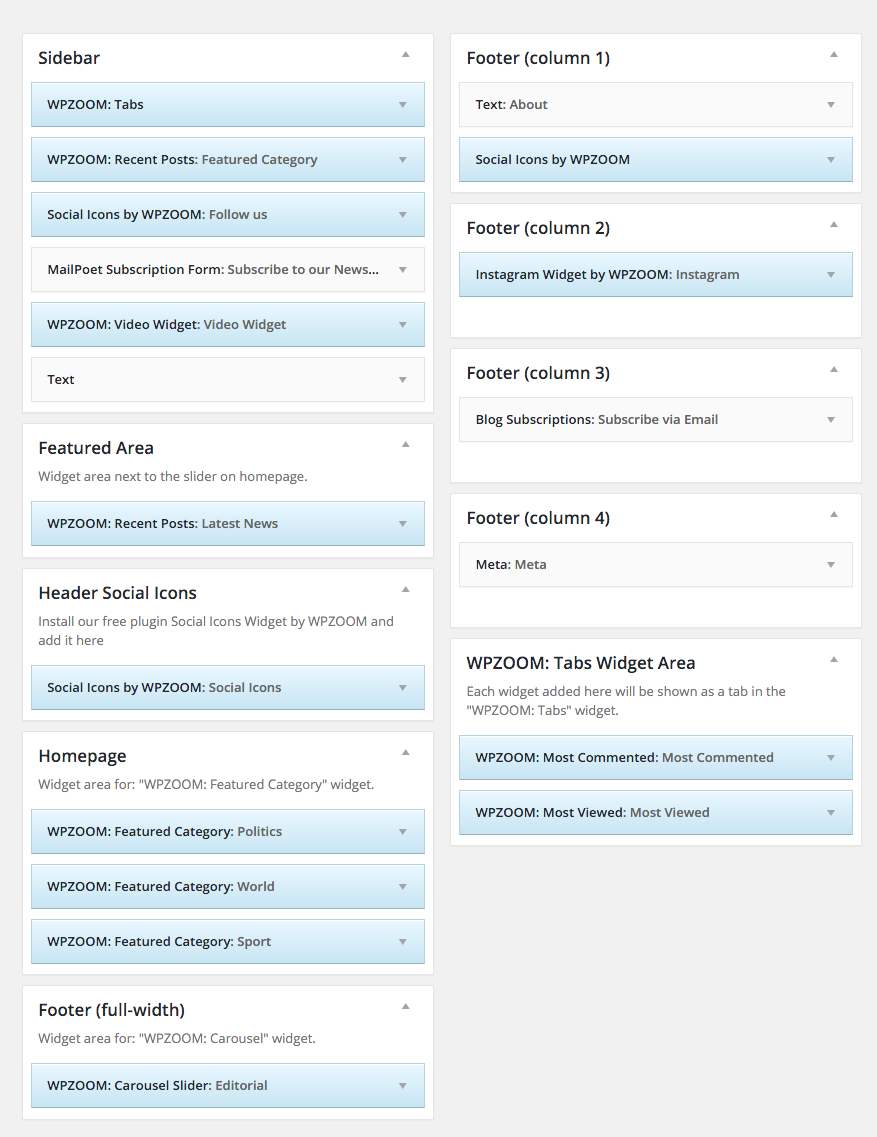Collapse the Homepage widget area arrow
Viewport: 877px width, 1137px height.
pyautogui.click(x=405, y=753)
